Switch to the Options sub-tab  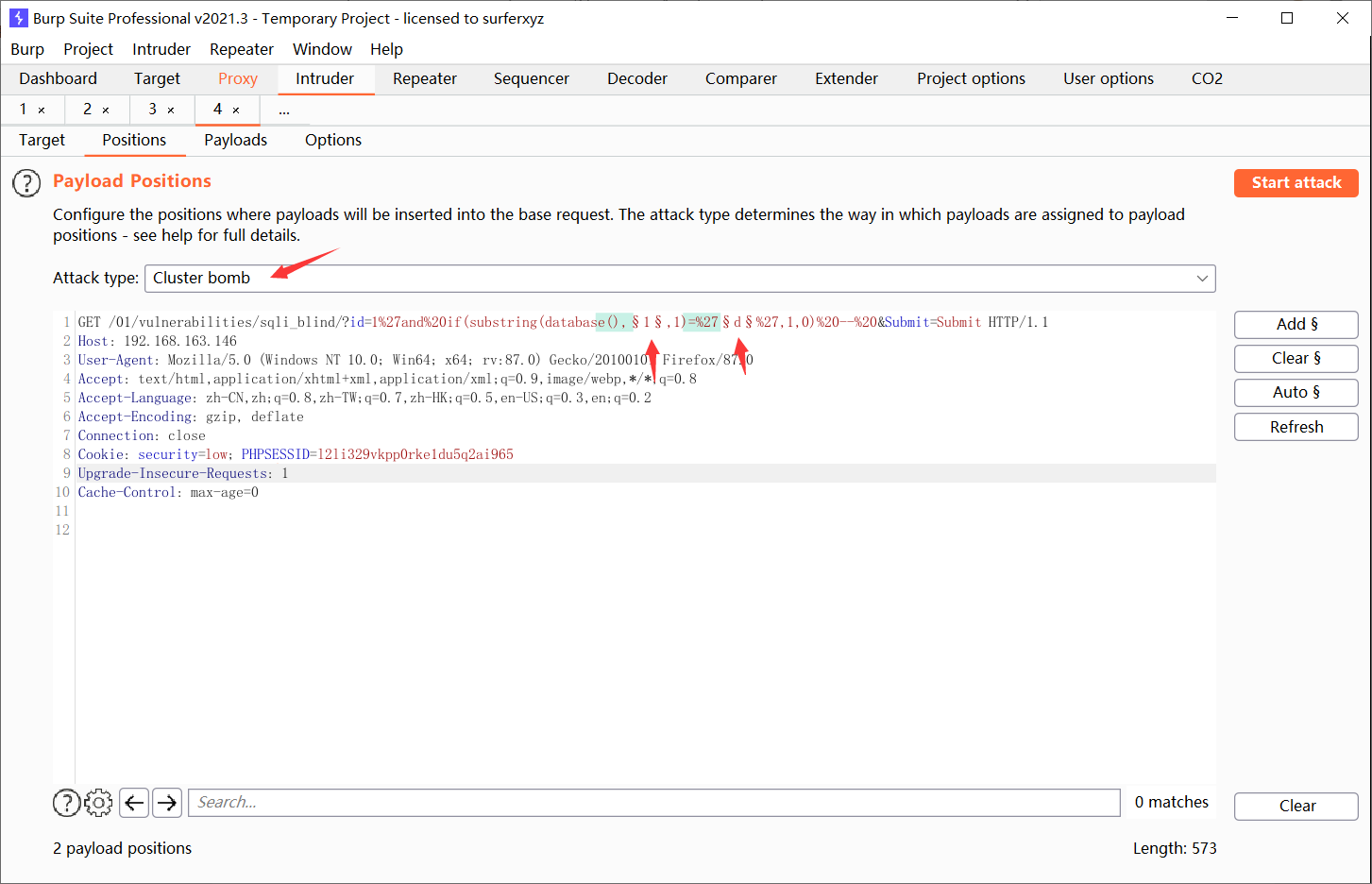coord(333,140)
